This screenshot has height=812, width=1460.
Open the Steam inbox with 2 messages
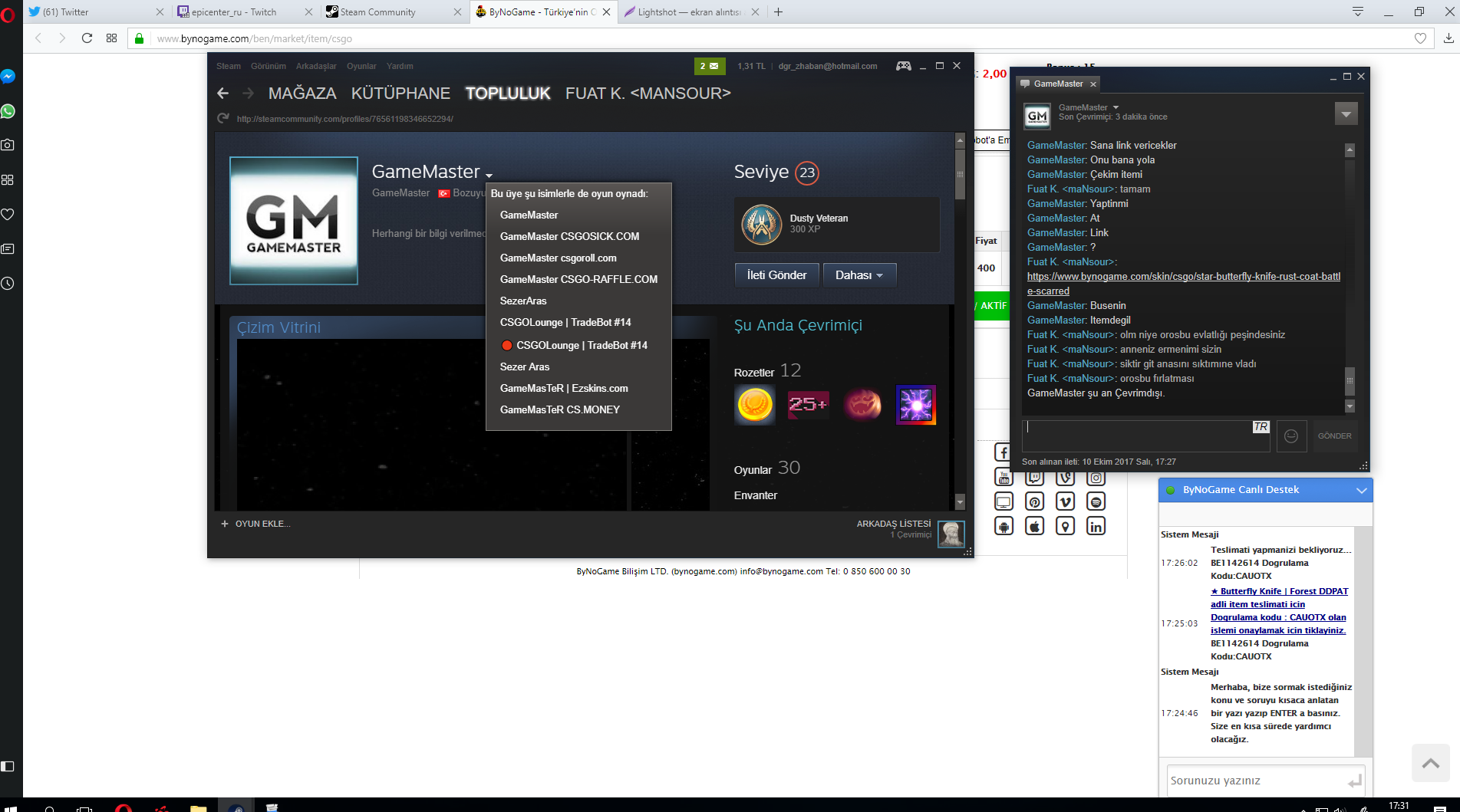tap(709, 66)
